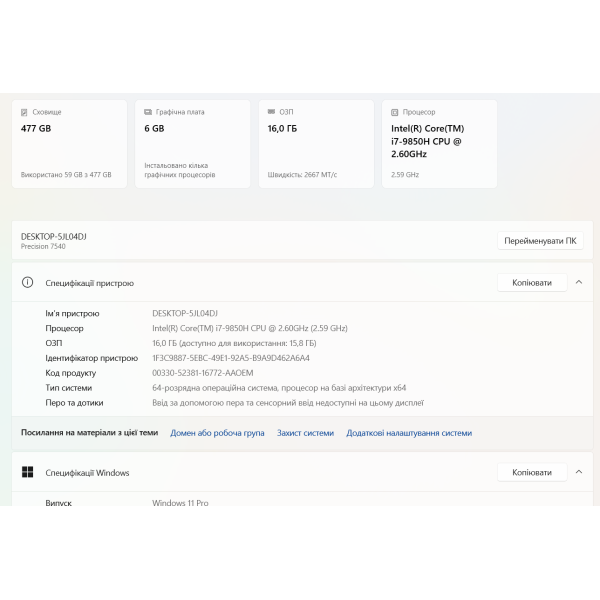Click the device identifier 1F3C9887-5EBC-49E1 value
600x600 pixels.
(231, 358)
